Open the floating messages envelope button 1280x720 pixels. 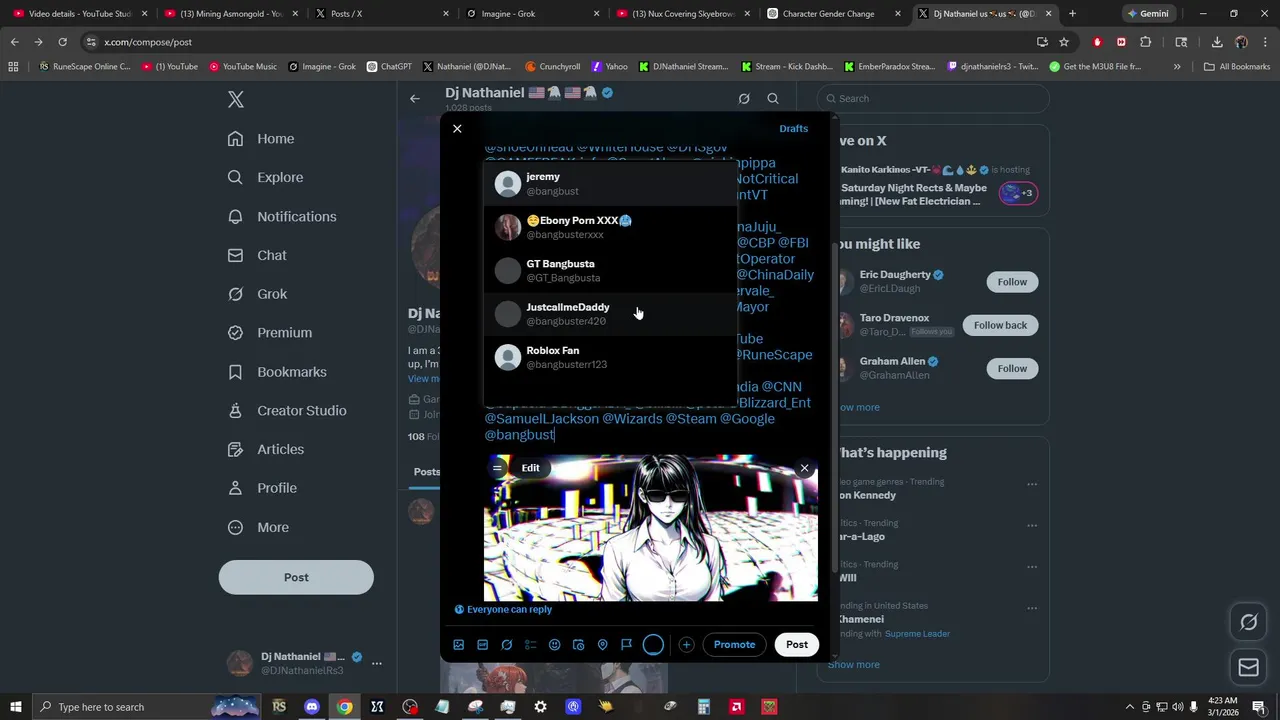pyautogui.click(x=1248, y=667)
